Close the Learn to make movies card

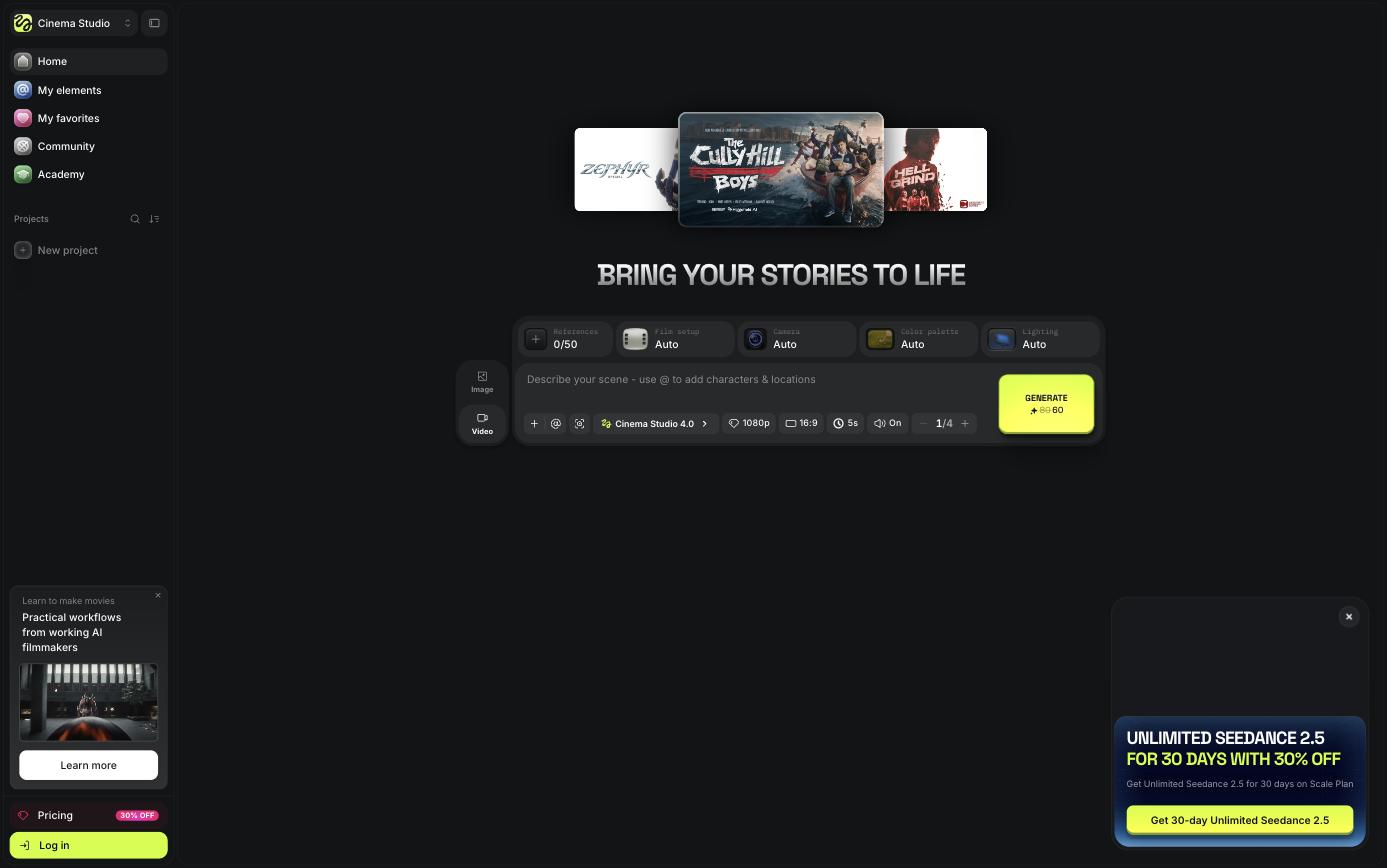coord(157,595)
